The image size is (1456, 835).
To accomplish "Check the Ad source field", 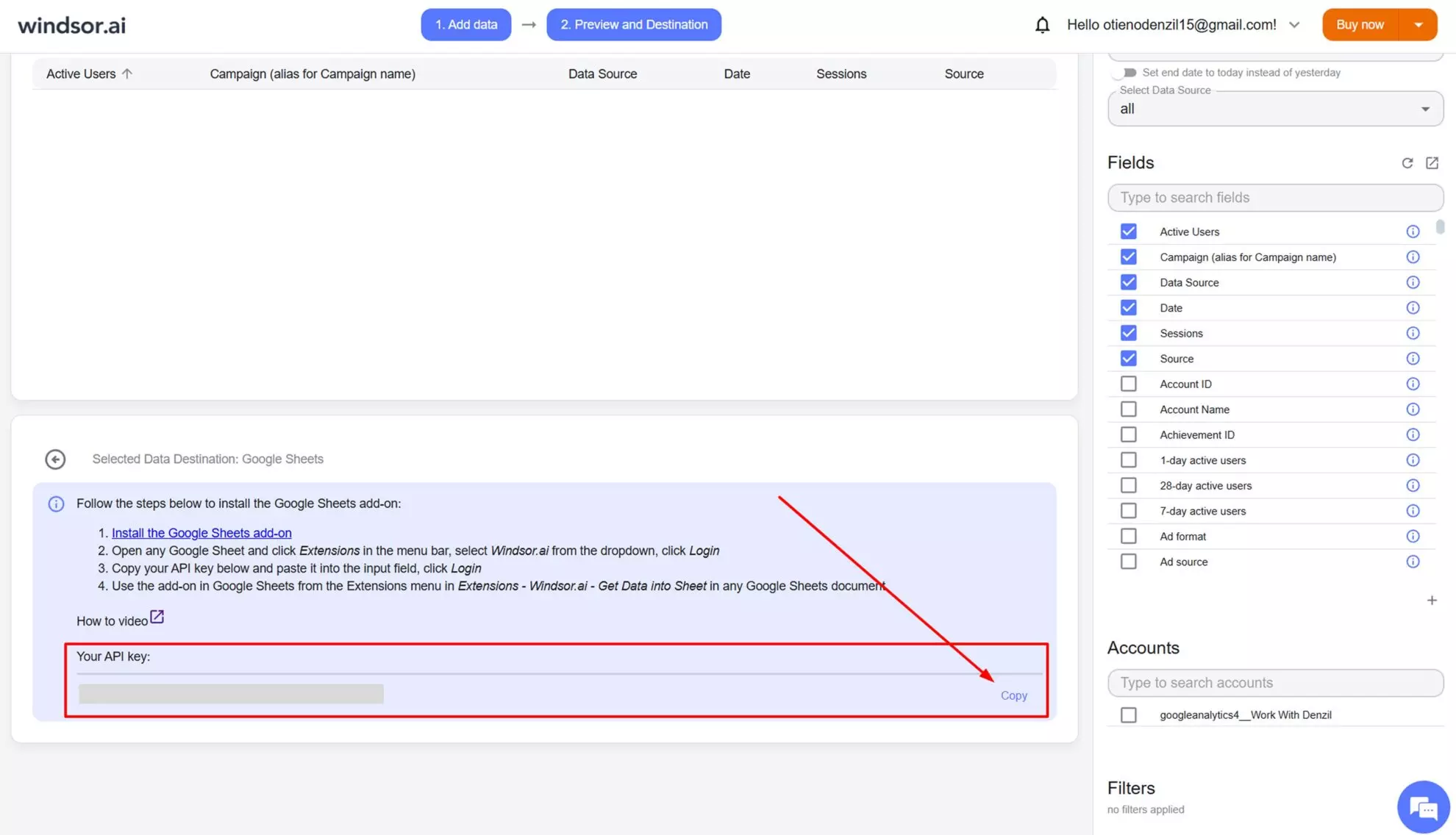I will pos(1128,562).
